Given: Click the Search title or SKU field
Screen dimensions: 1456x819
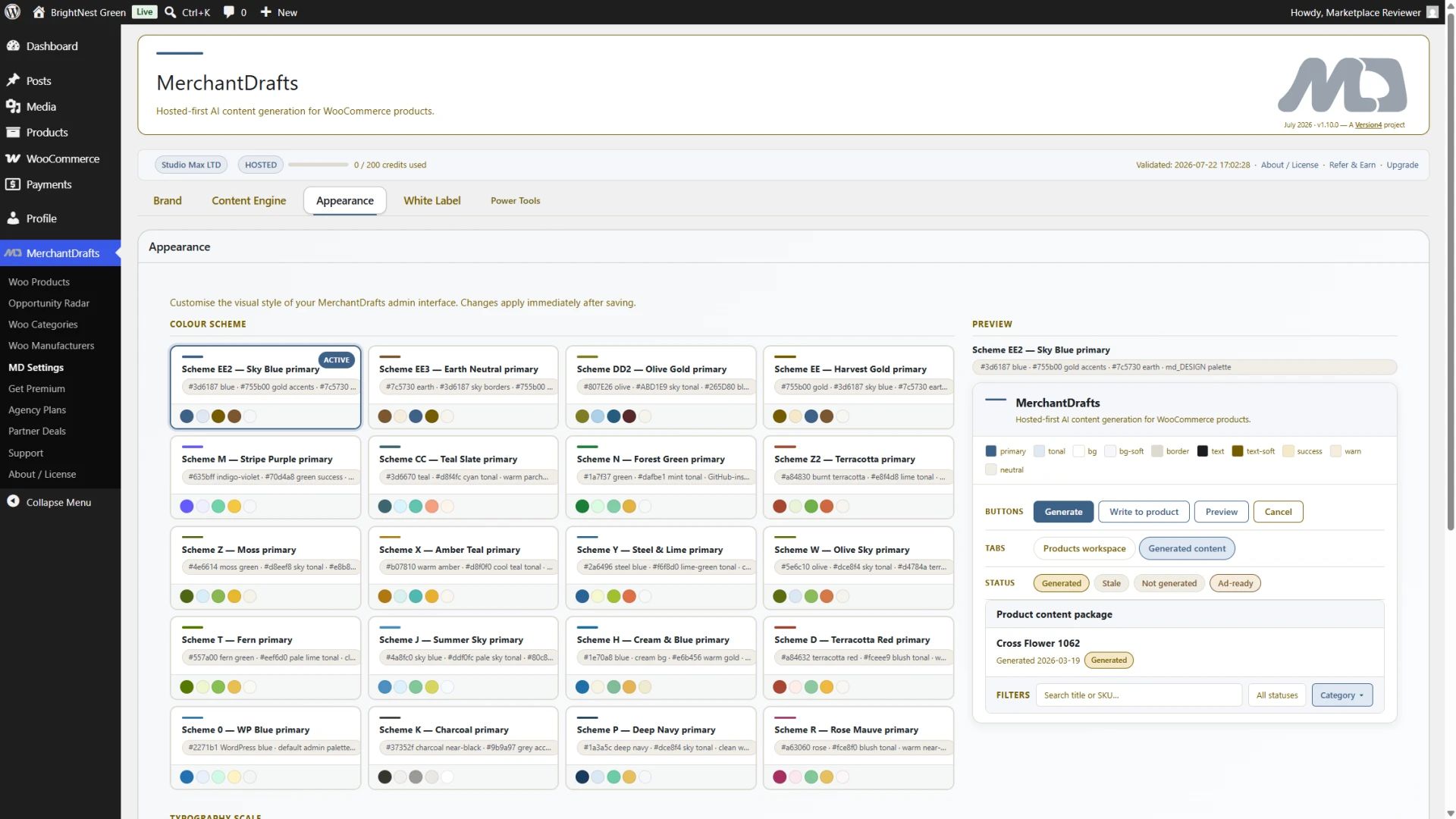Looking at the screenshot, I should (x=1139, y=695).
